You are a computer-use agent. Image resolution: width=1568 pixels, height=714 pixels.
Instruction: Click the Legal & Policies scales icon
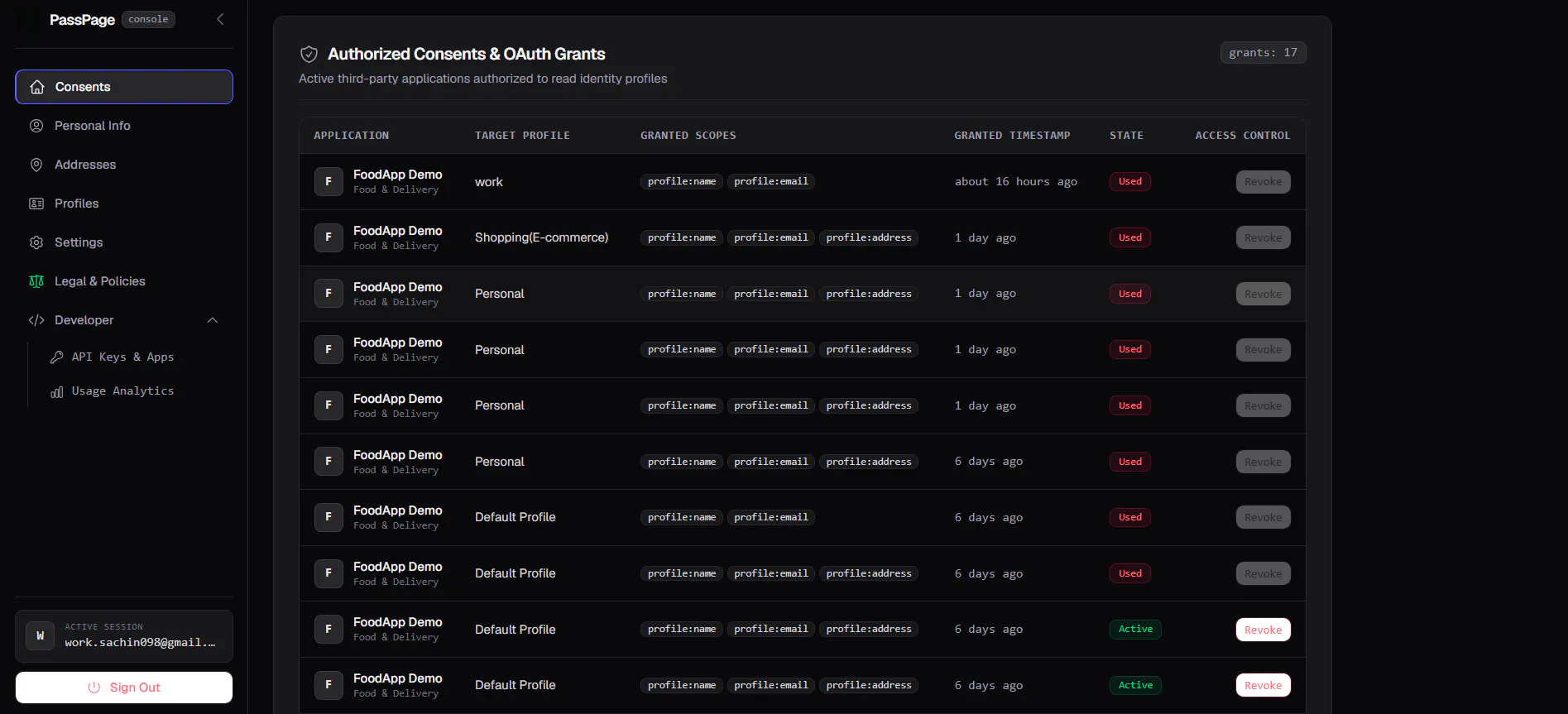click(36, 281)
